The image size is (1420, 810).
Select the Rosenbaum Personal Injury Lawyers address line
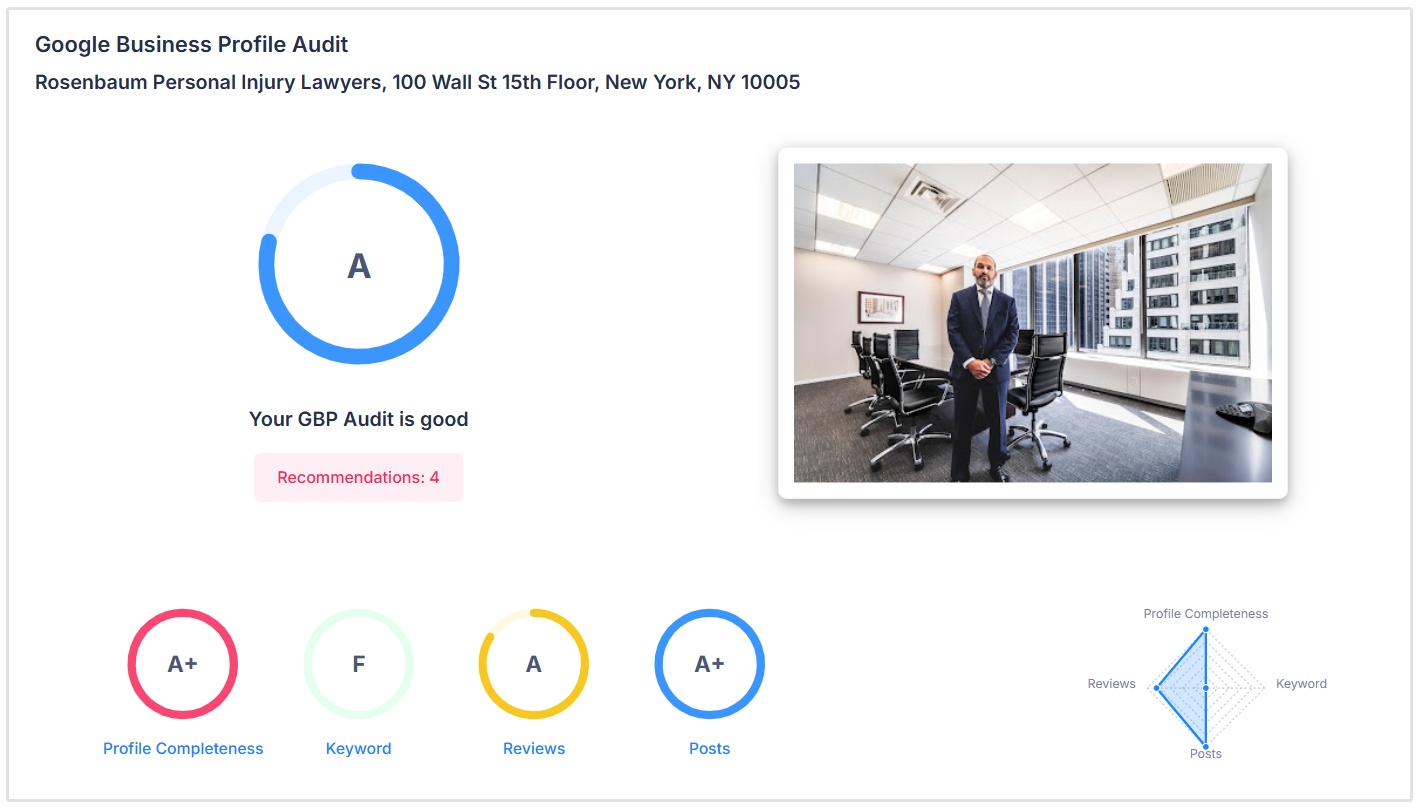pyautogui.click(x=418, y=82)
